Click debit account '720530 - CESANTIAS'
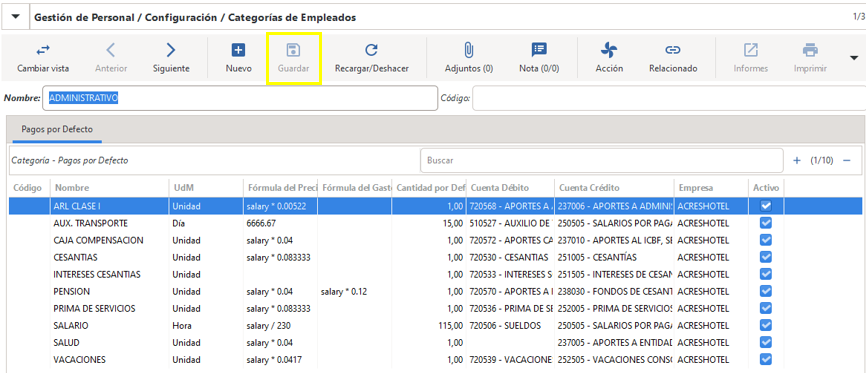Screen dimensions: 866x373 pyautogui.click(x=508, y=257)
